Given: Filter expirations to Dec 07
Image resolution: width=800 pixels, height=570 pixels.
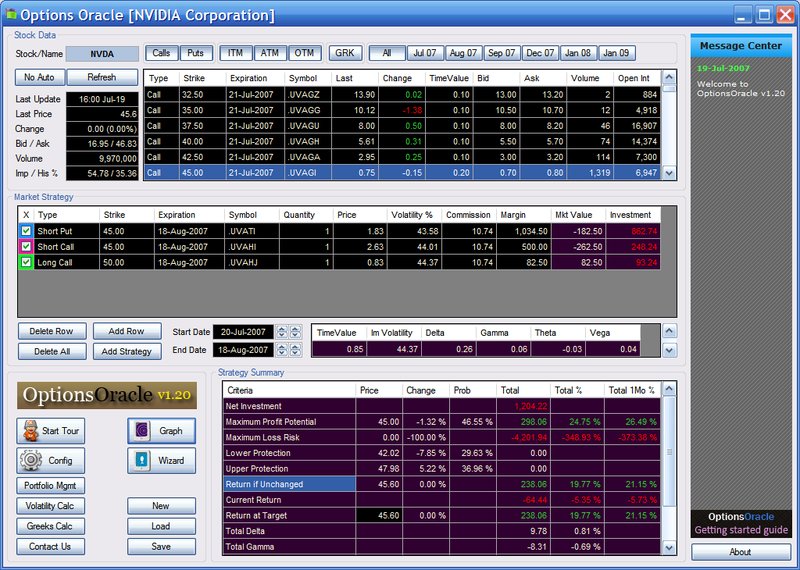Looking at the screenshot, I should [540, 53].
